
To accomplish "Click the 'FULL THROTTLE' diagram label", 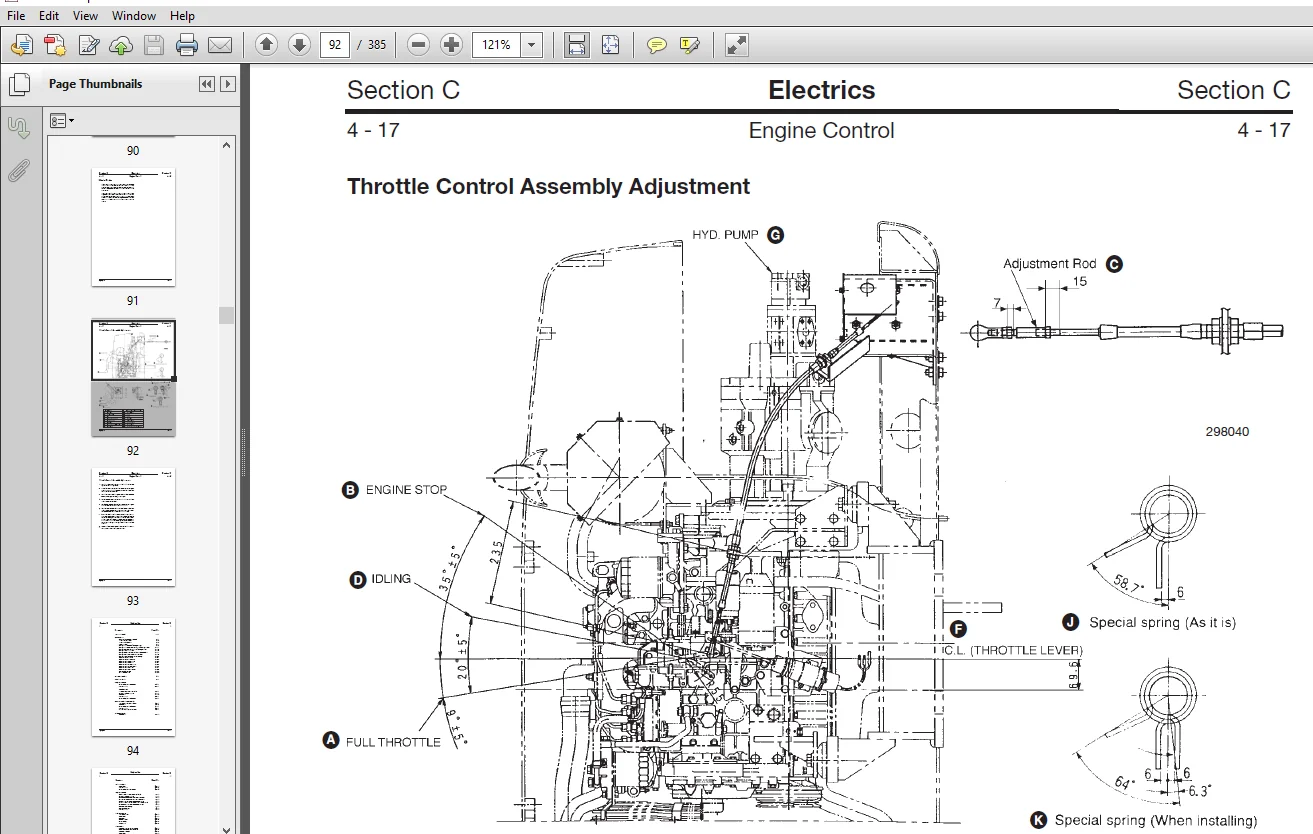I will click(393, 742).
